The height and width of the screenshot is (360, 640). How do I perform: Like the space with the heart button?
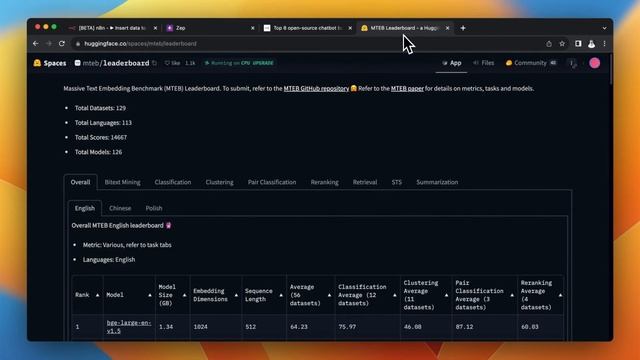[172, 63]
